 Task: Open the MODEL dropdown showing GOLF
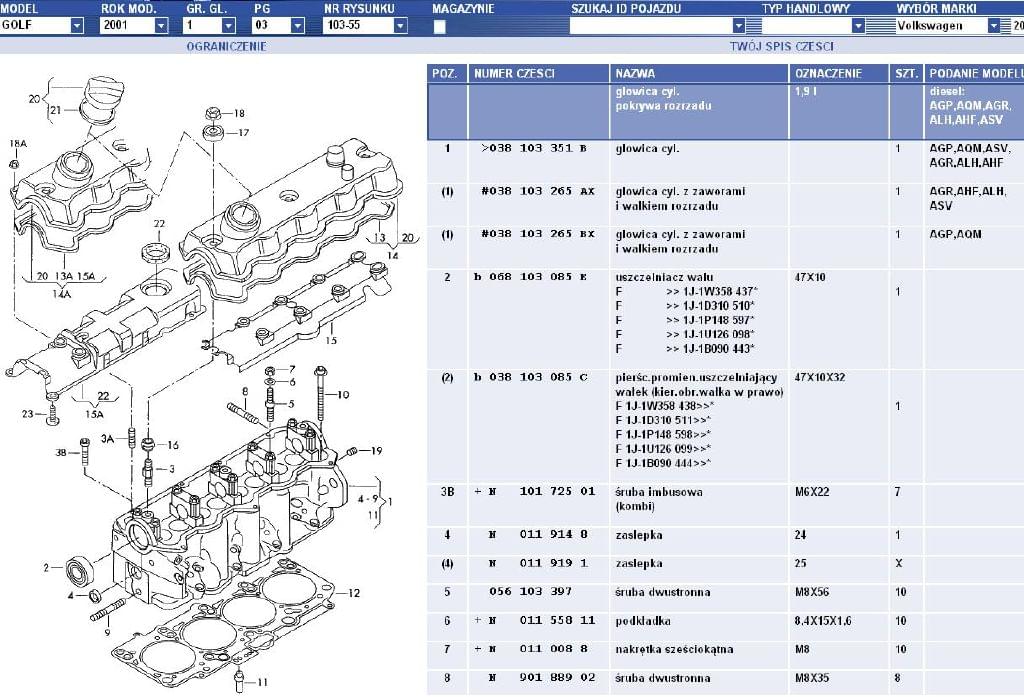click(77, 26)
